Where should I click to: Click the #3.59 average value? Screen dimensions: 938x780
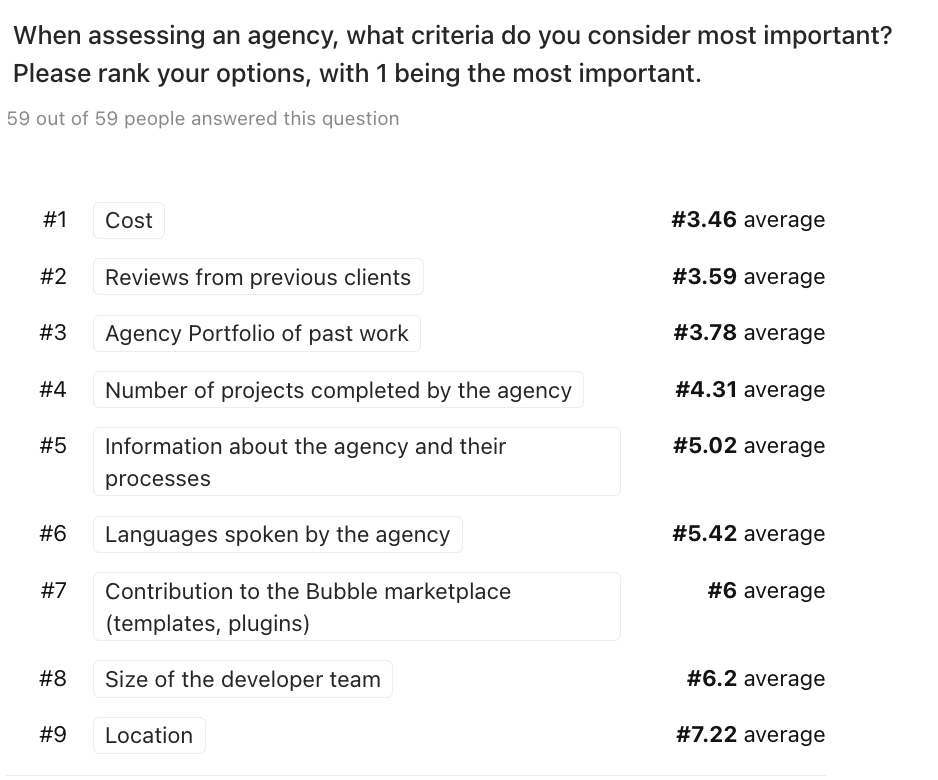[748, 276]
